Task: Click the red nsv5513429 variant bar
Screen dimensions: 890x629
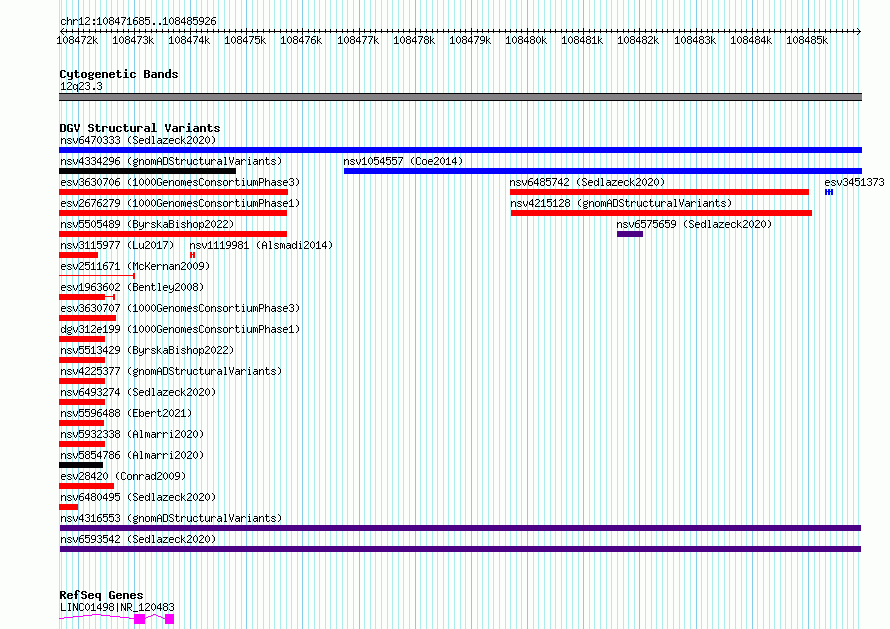Action: [x=82, y=360]
